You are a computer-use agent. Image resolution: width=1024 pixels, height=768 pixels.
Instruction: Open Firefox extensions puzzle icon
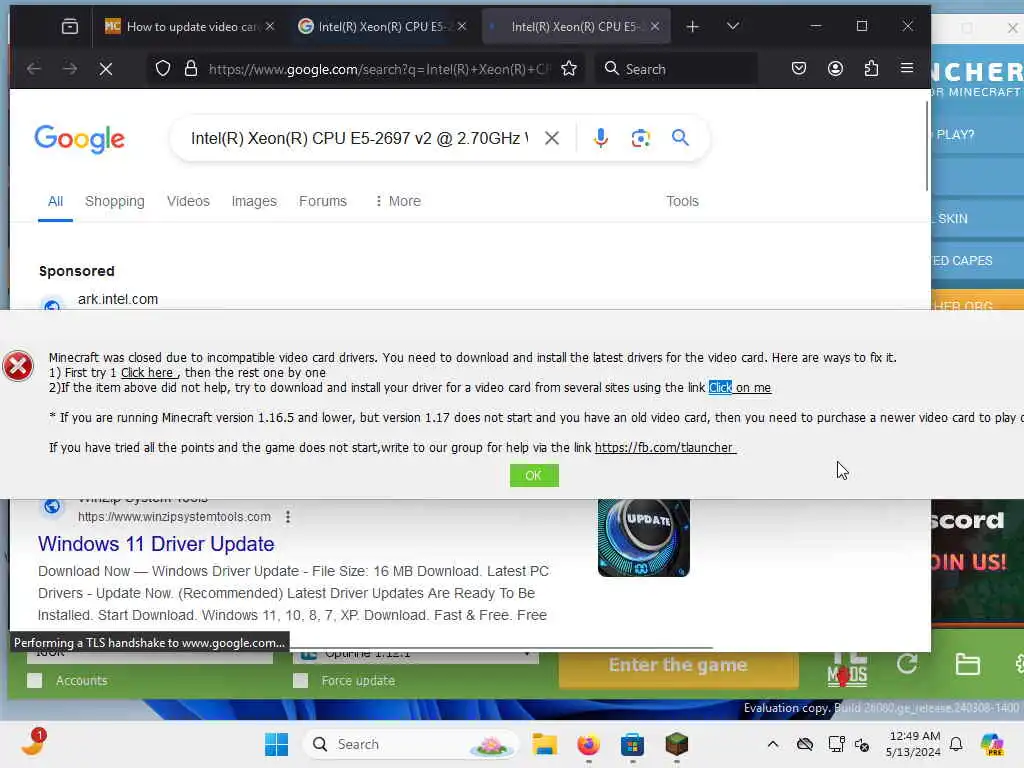click(x=871, y=69)
